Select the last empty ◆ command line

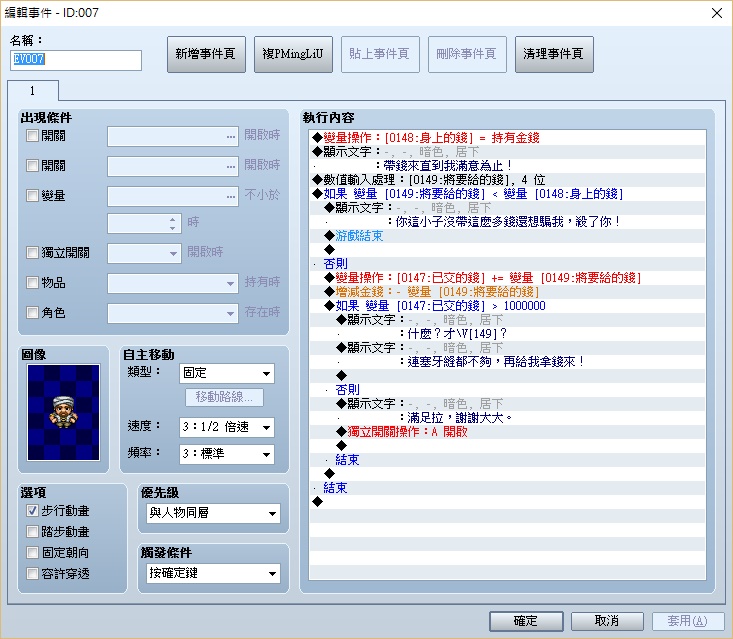(508, 502)
